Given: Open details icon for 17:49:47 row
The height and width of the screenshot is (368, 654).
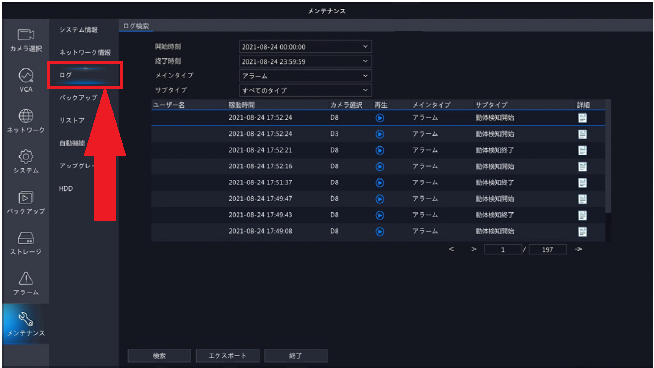Looking at the screenshot, I should pyautogui.click(x=583, y=199).
